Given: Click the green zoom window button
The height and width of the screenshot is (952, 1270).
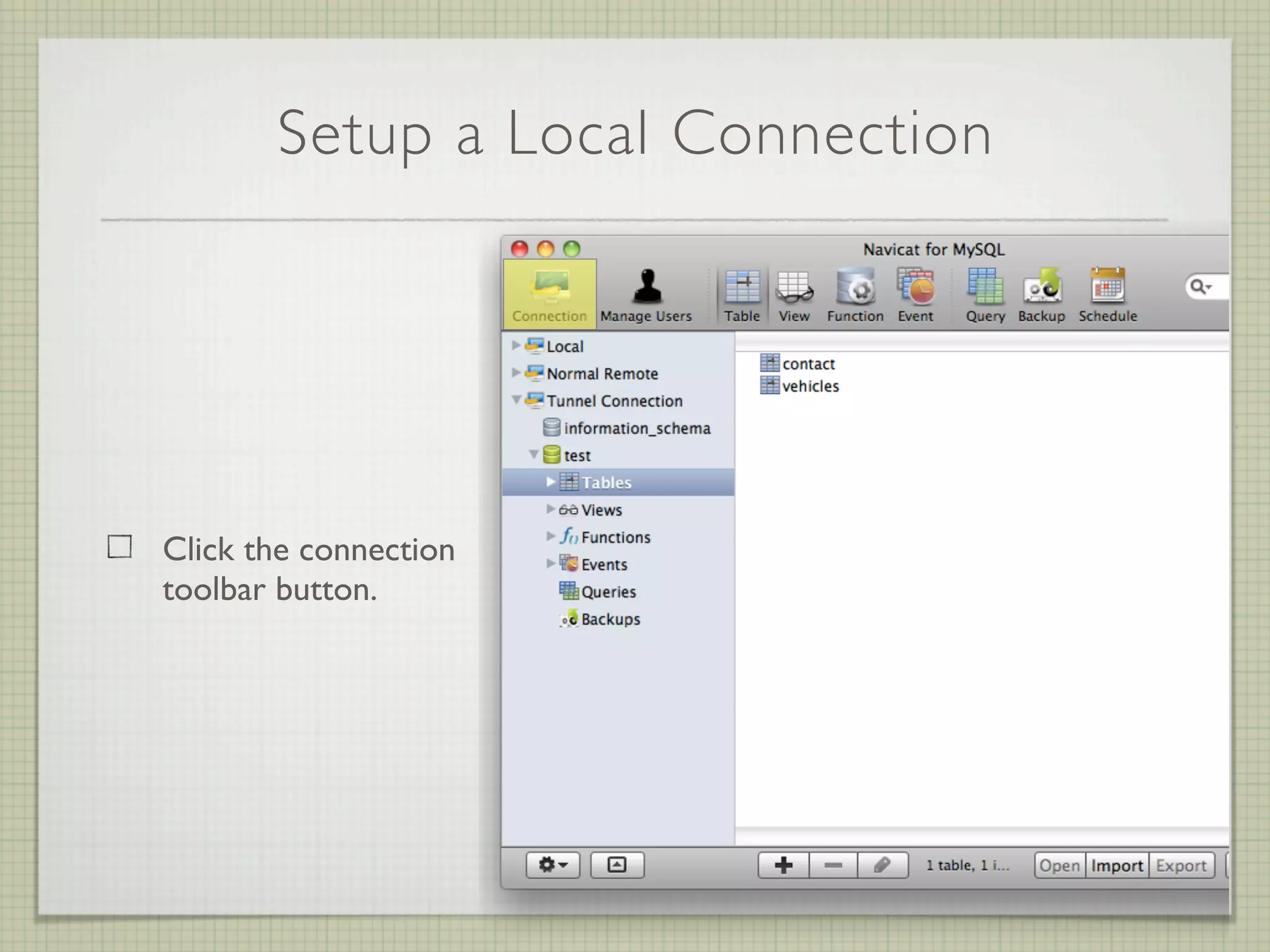Looking at the screenshot, I should click(572, 249).
